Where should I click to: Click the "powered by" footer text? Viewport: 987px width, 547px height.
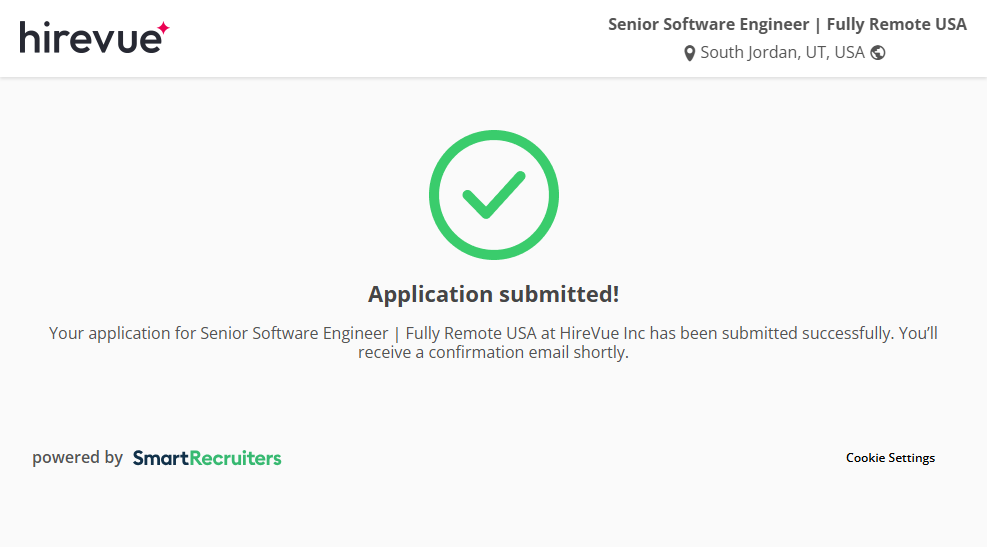pos(77,458)
